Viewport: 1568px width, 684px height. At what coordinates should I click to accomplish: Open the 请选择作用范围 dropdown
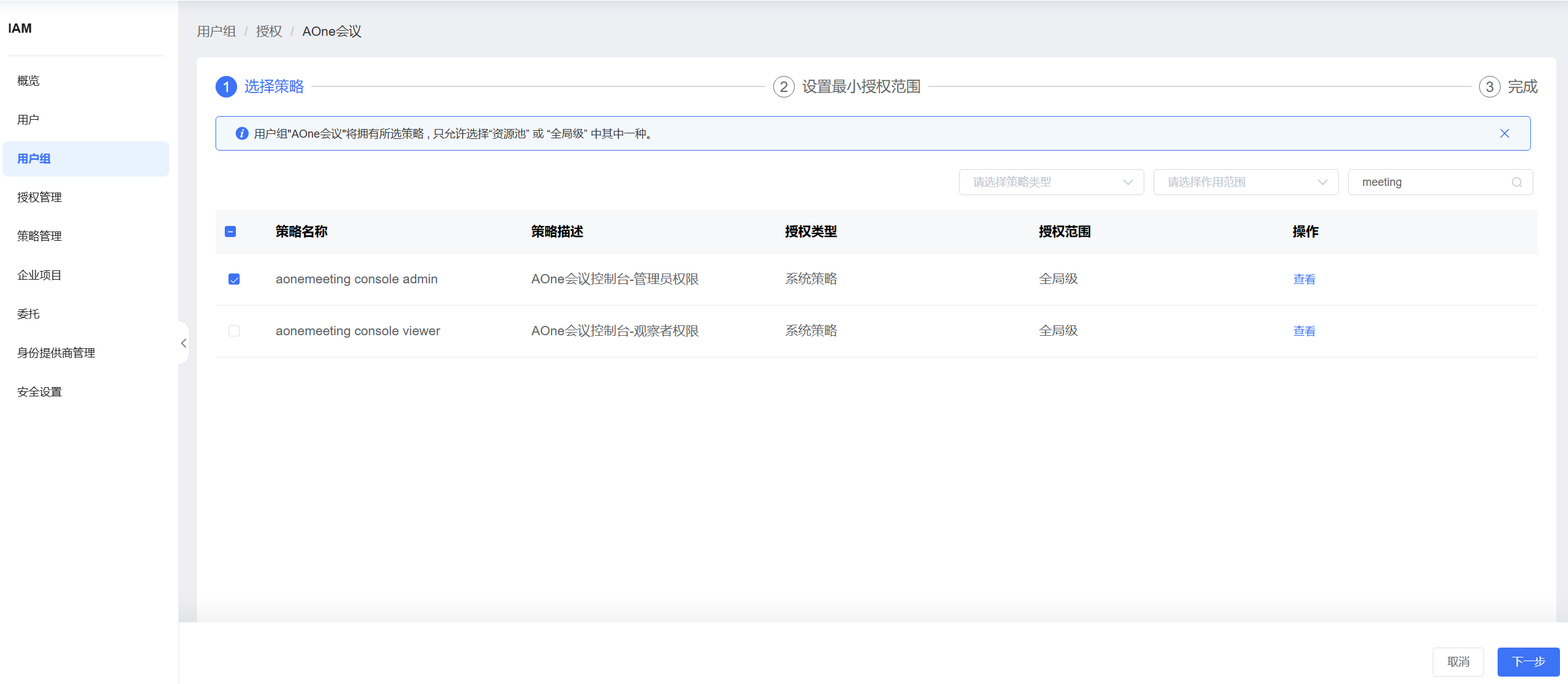click(1246, 182)
